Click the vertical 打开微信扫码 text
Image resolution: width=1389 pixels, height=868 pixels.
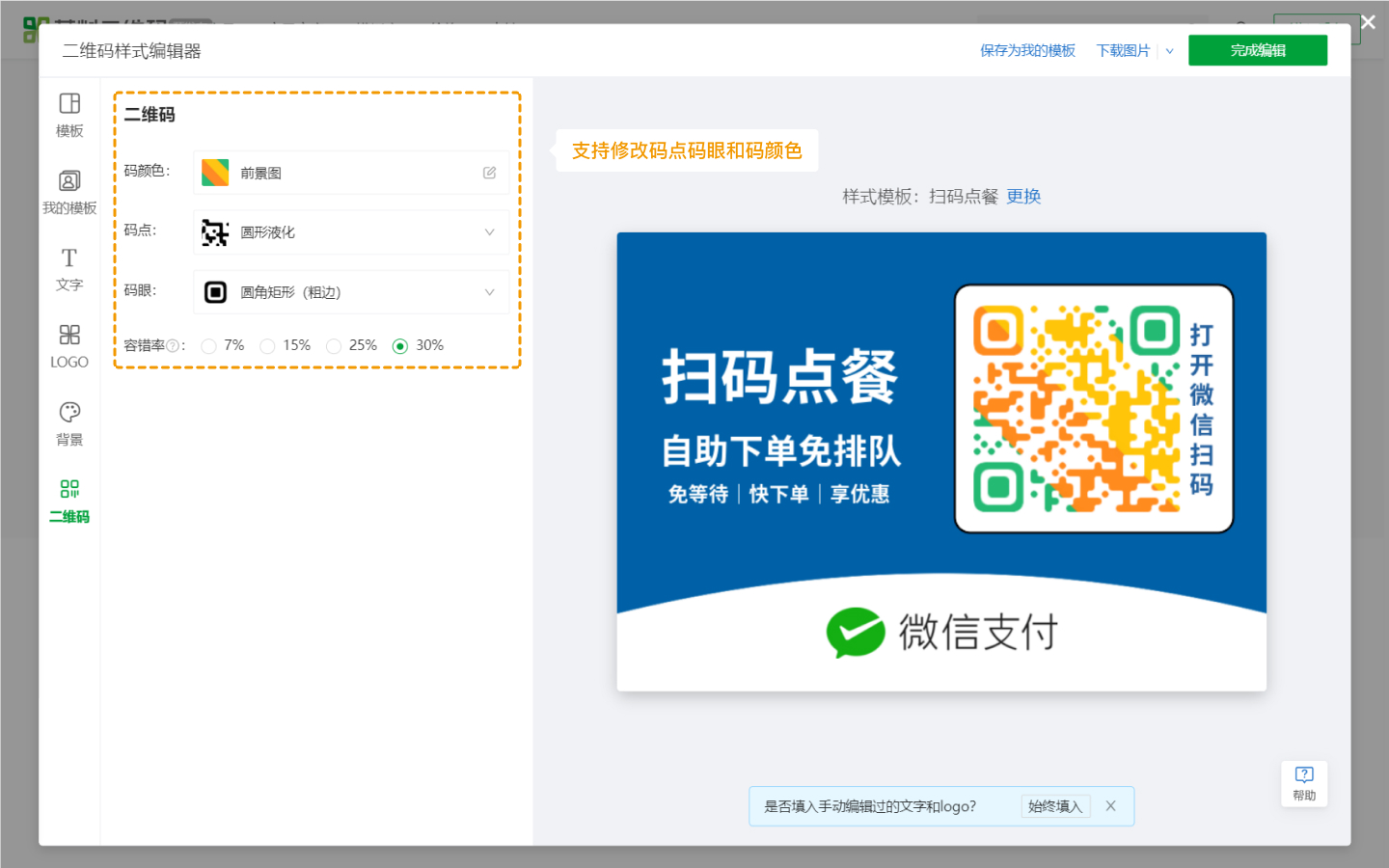click(1201, 409)
